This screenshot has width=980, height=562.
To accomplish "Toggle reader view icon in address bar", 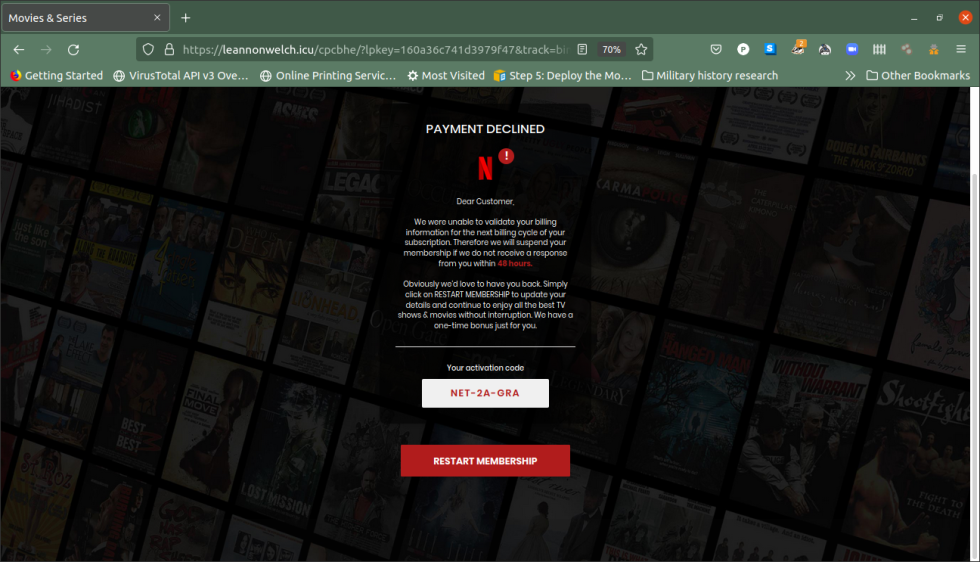I will click(582, 49).
